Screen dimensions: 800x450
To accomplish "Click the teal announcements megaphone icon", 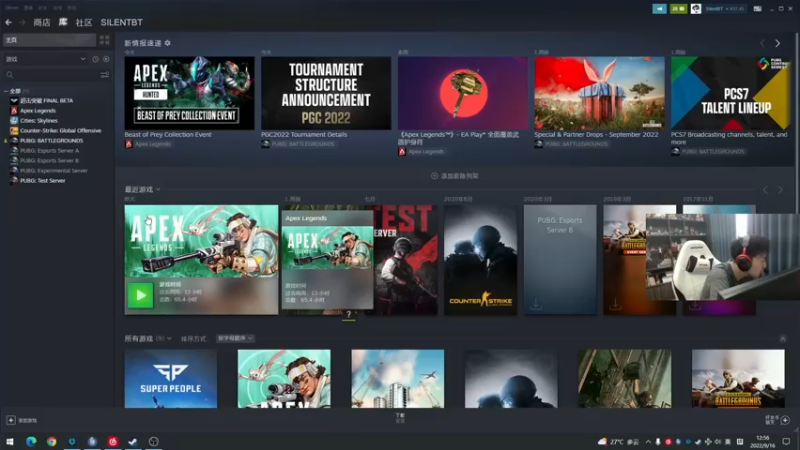I will pyautogui.click(x=659, y=9).
